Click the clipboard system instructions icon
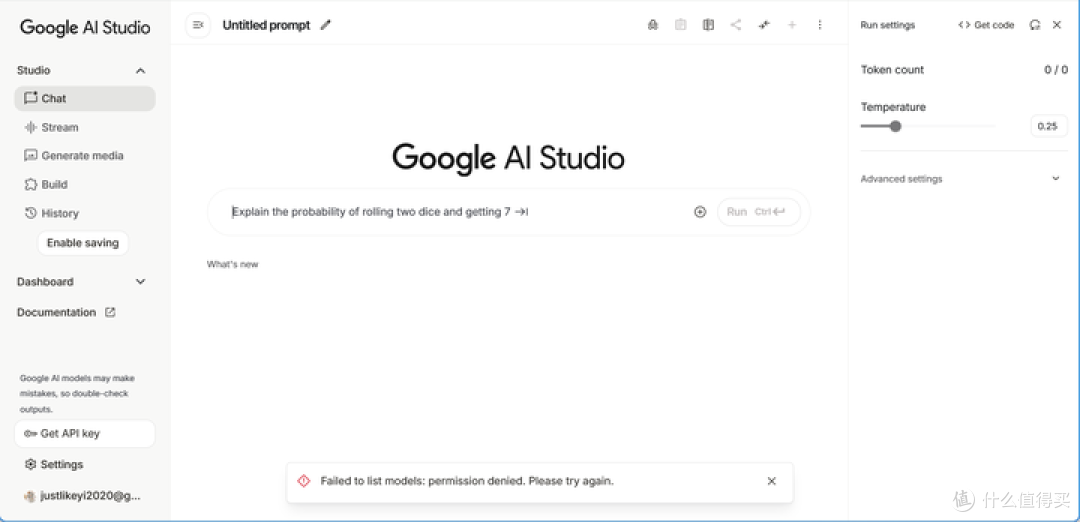 click(681, 25)
